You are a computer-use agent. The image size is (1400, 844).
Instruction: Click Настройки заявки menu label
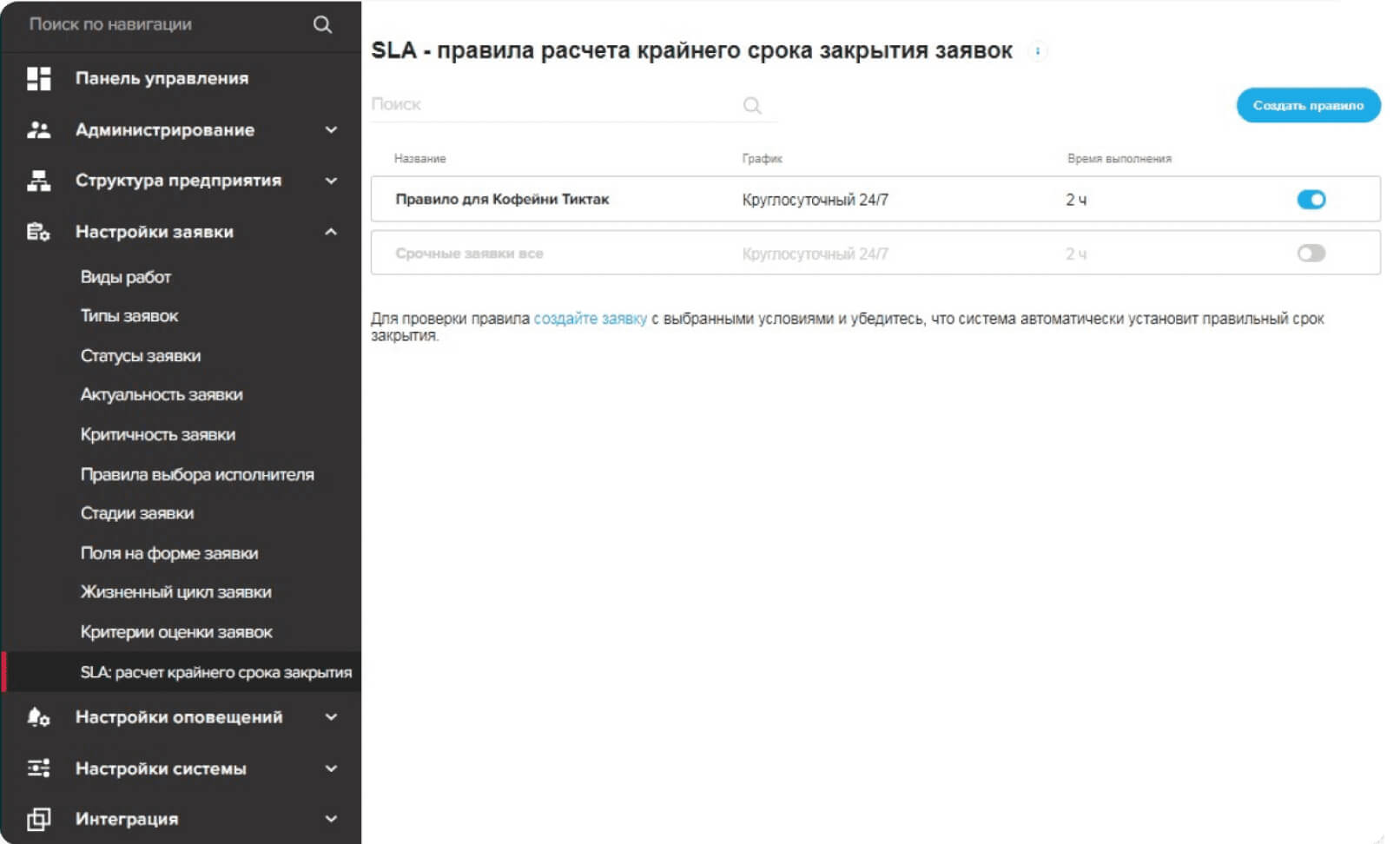pos(155,232)
